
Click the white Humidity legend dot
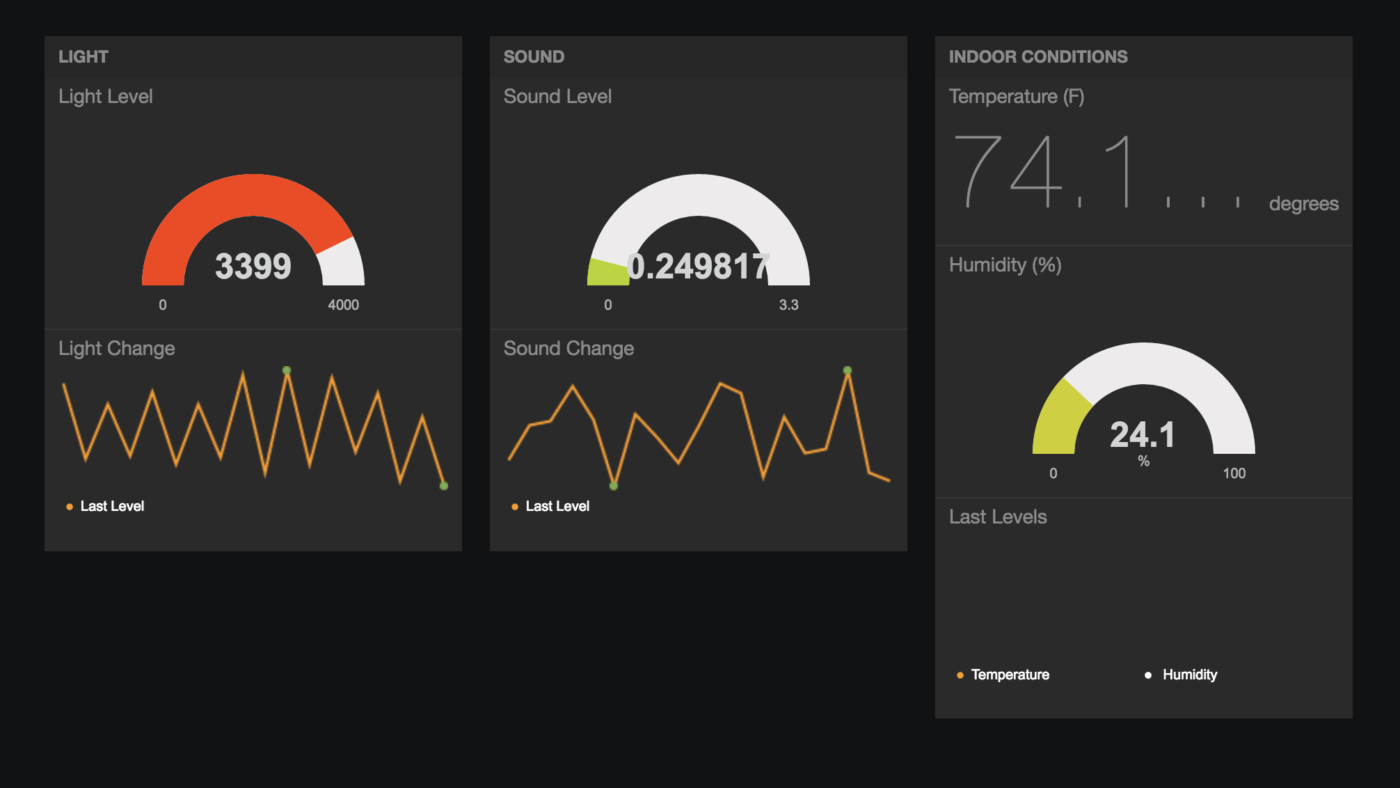click(x=1148, y=675)
